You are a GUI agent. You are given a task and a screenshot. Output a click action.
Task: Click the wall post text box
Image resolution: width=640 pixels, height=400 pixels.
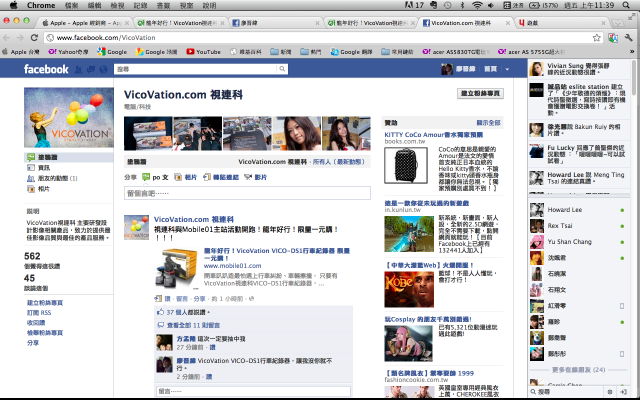[247, 193]
